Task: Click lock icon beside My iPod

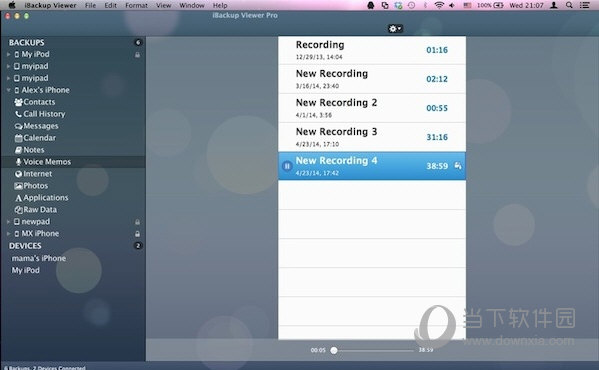Action: tap(137, 55)
